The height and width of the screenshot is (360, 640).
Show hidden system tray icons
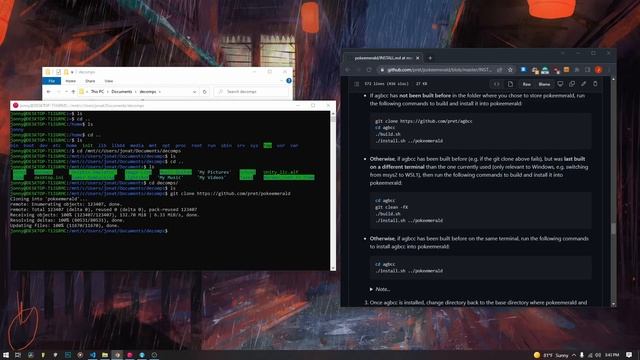coord(574,355)
